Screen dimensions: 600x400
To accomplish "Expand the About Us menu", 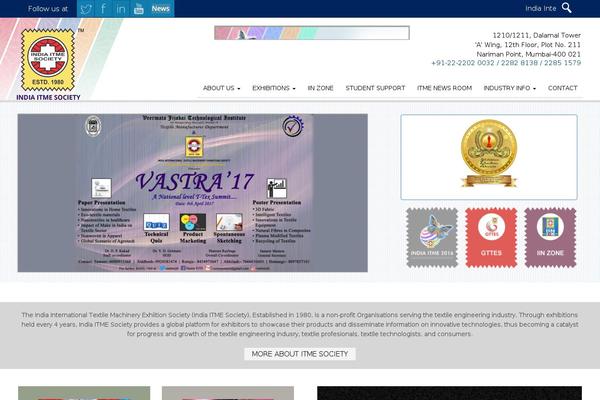I will [x=222, y=88].
